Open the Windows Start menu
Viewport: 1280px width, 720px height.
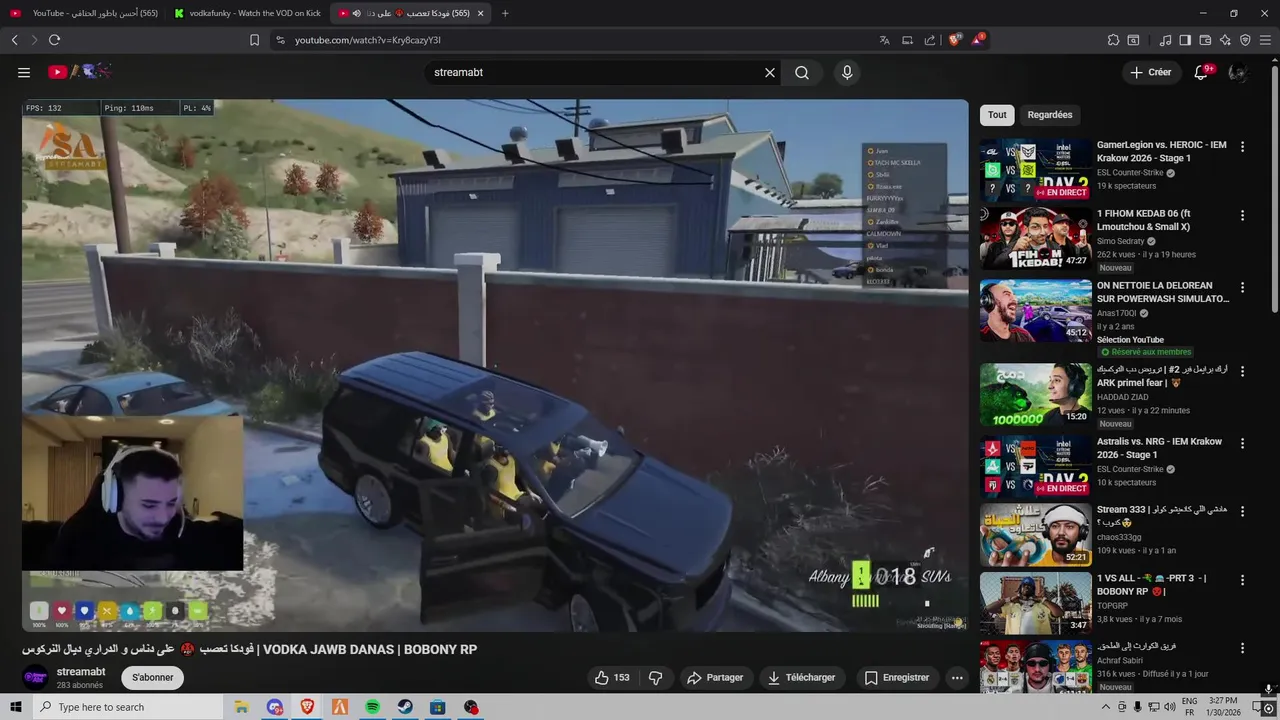point(15,707)
